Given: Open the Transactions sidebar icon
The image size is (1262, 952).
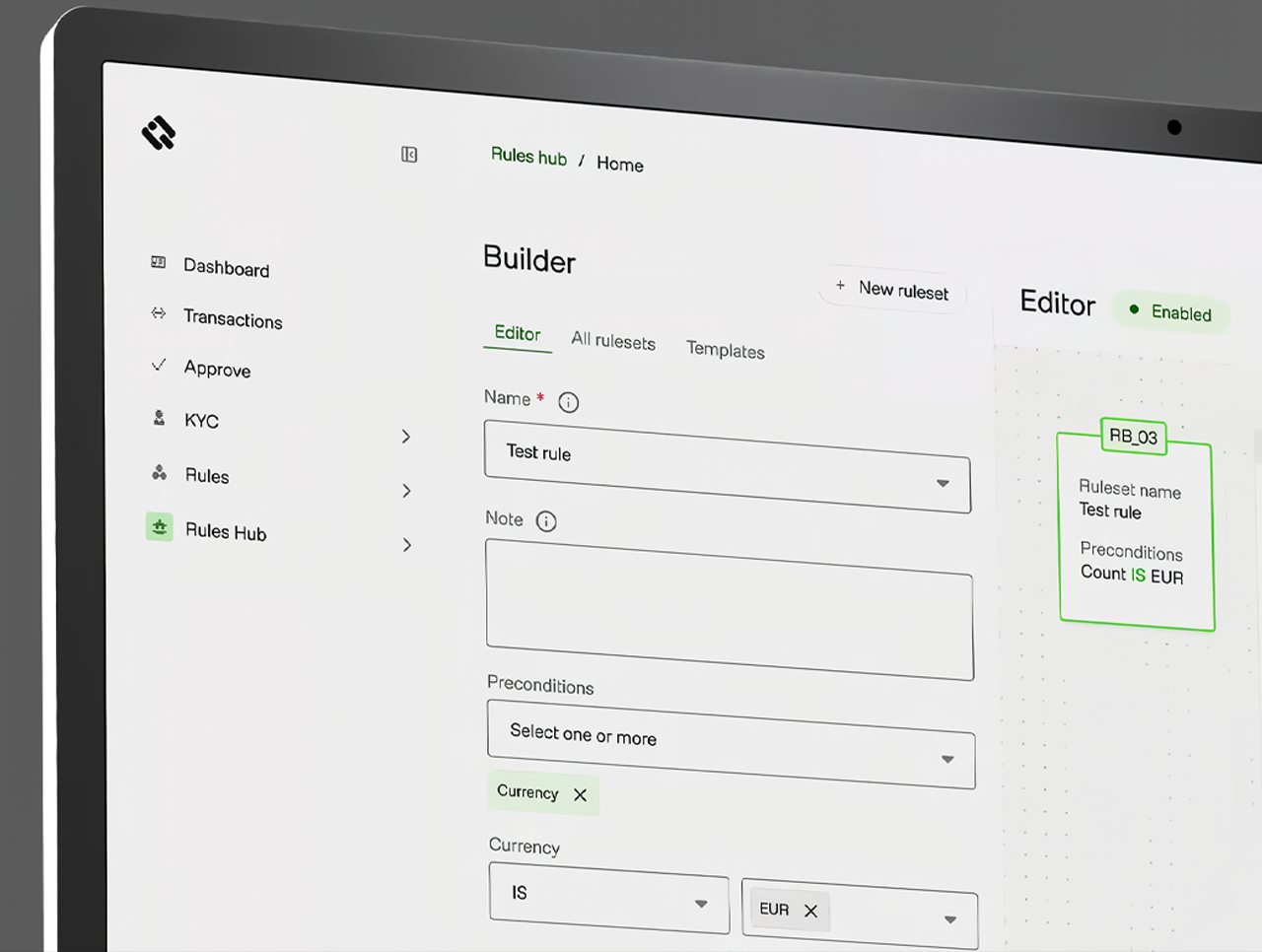Looking at the screenshot, I should (x=158, y=313).
